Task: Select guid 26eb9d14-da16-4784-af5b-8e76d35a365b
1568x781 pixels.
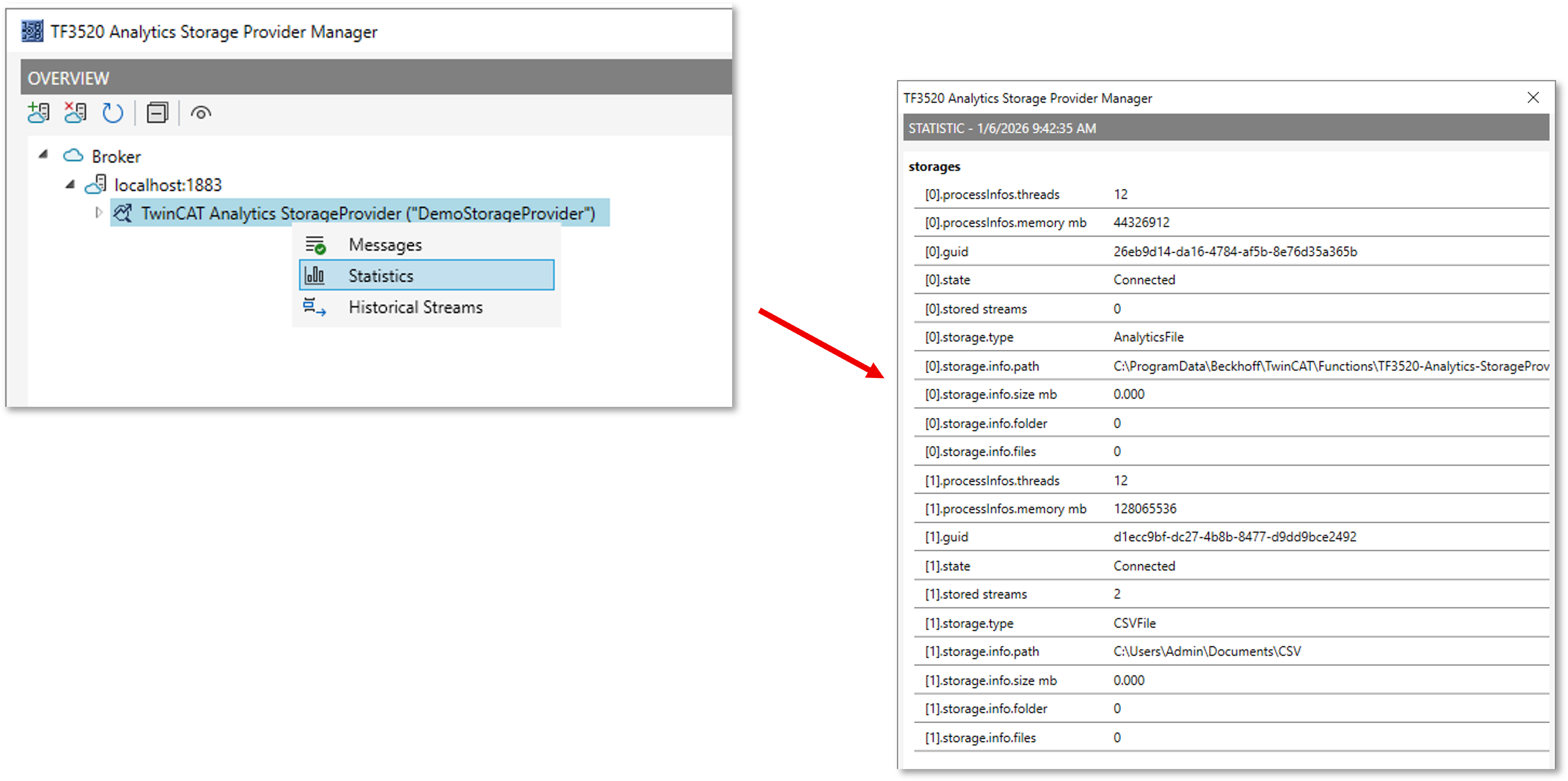Action: tap(1235, 251)
